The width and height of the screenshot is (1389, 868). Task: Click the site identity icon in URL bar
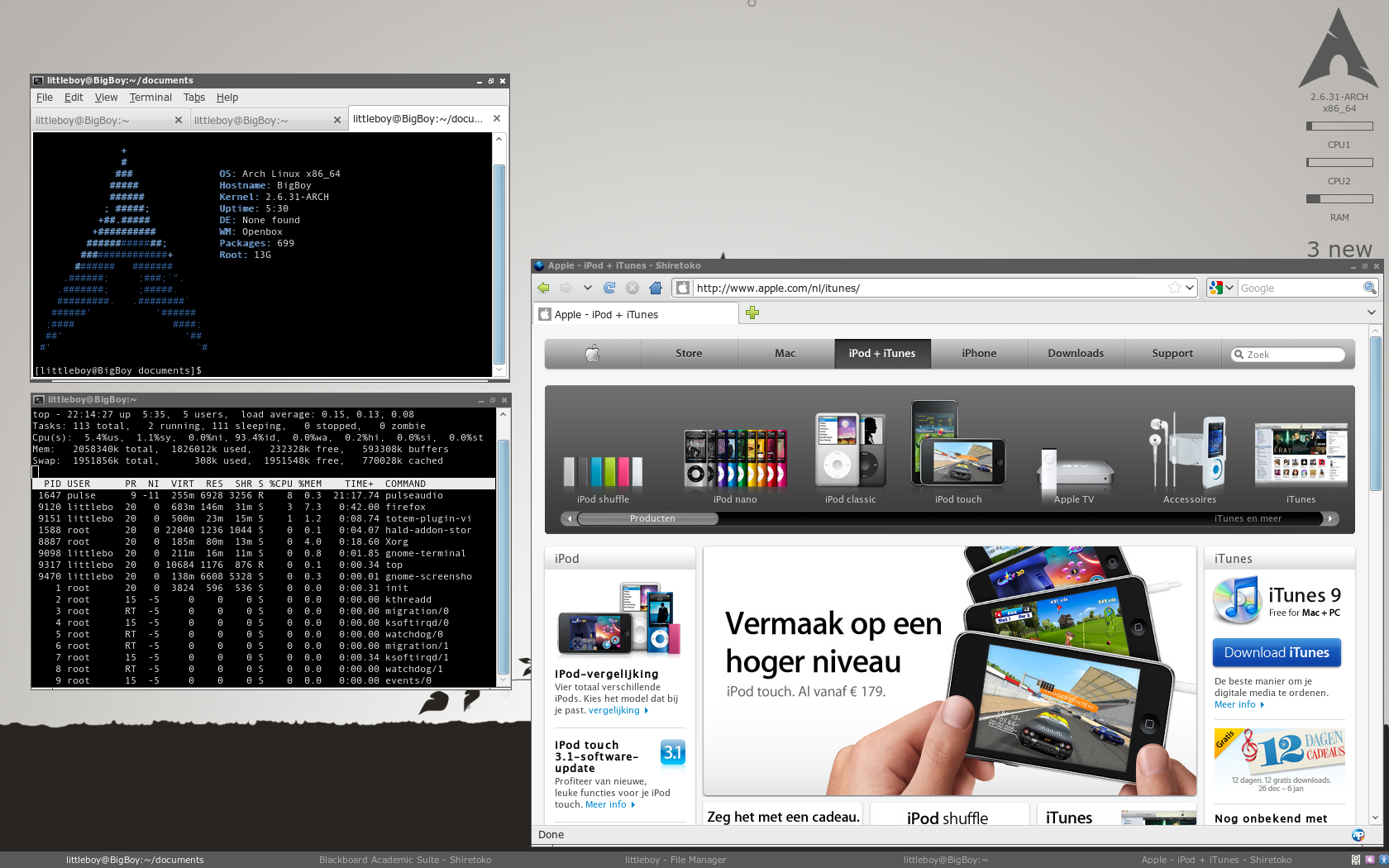(x=683, y=288)
